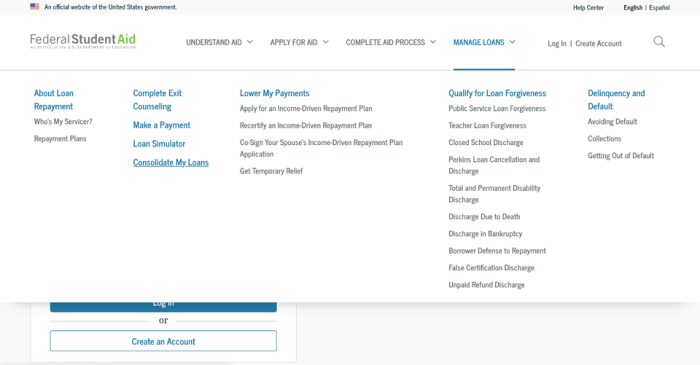
Task: Open the COMPLETE AID PROCESS menu
Action: point(385,42)
